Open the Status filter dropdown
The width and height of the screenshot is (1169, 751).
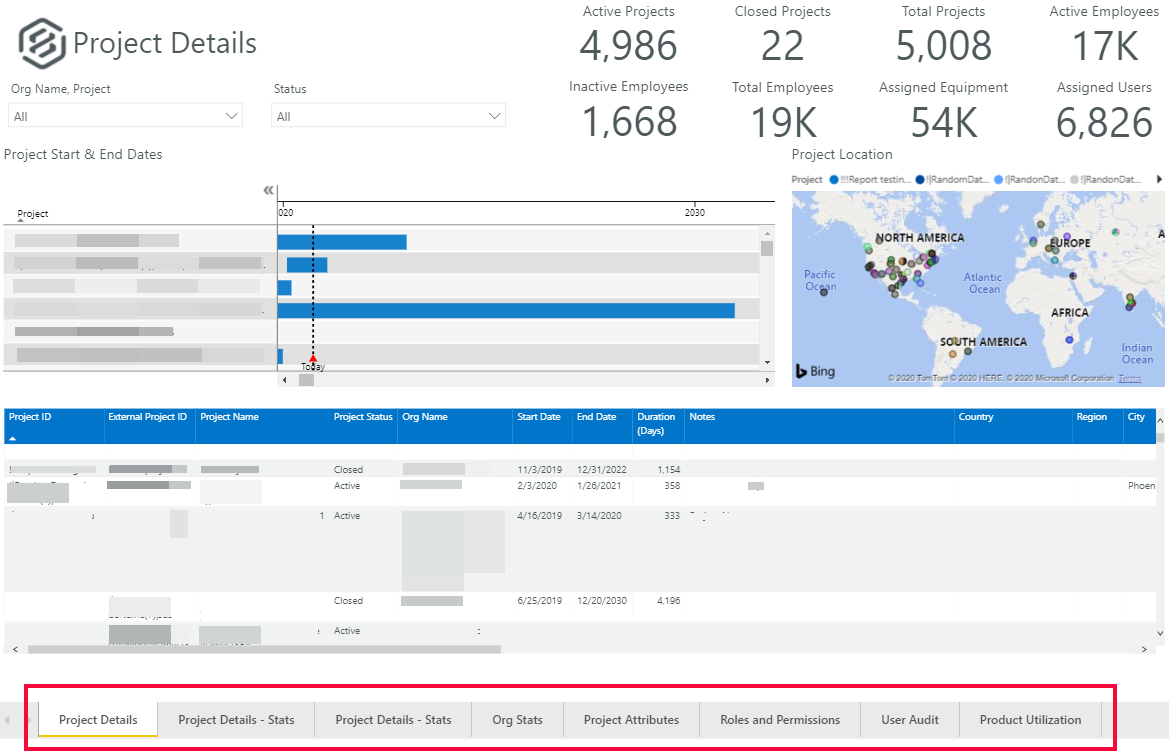[x=389, y=116]
